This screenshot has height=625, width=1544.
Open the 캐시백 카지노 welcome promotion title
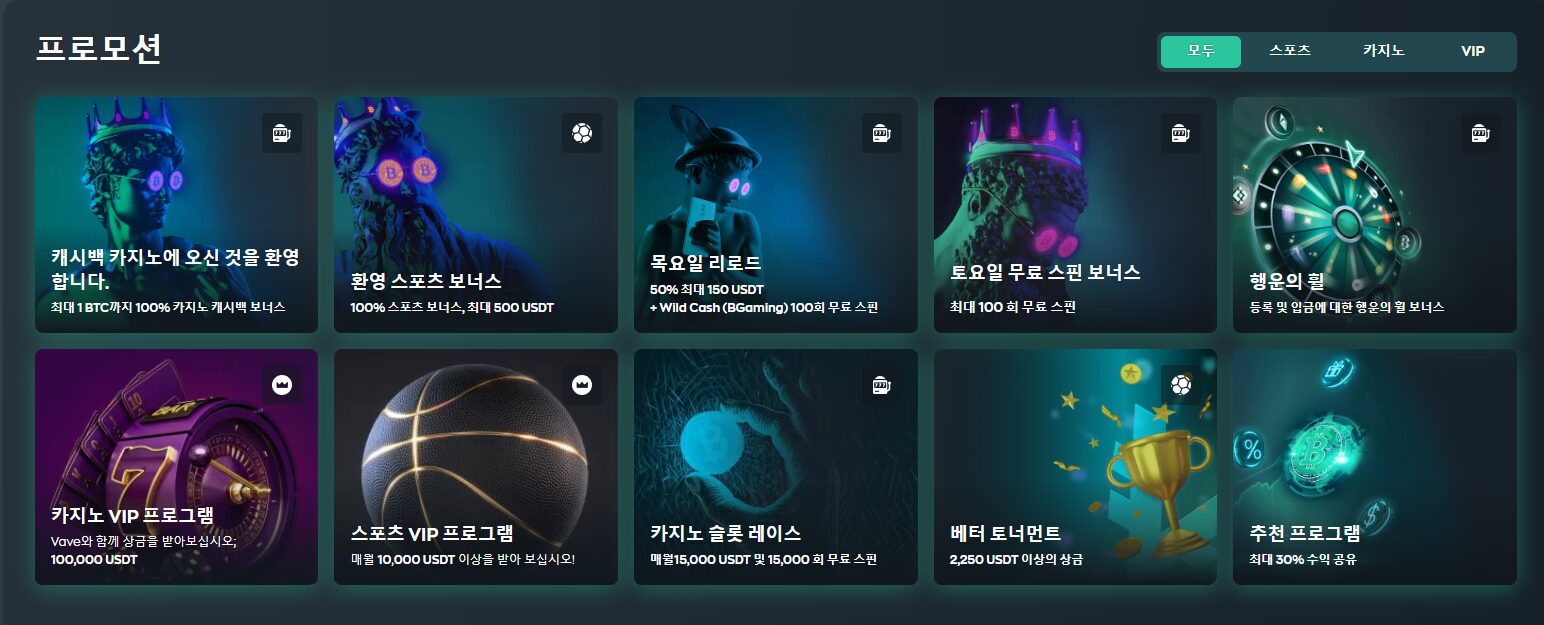tap(175, 269)
